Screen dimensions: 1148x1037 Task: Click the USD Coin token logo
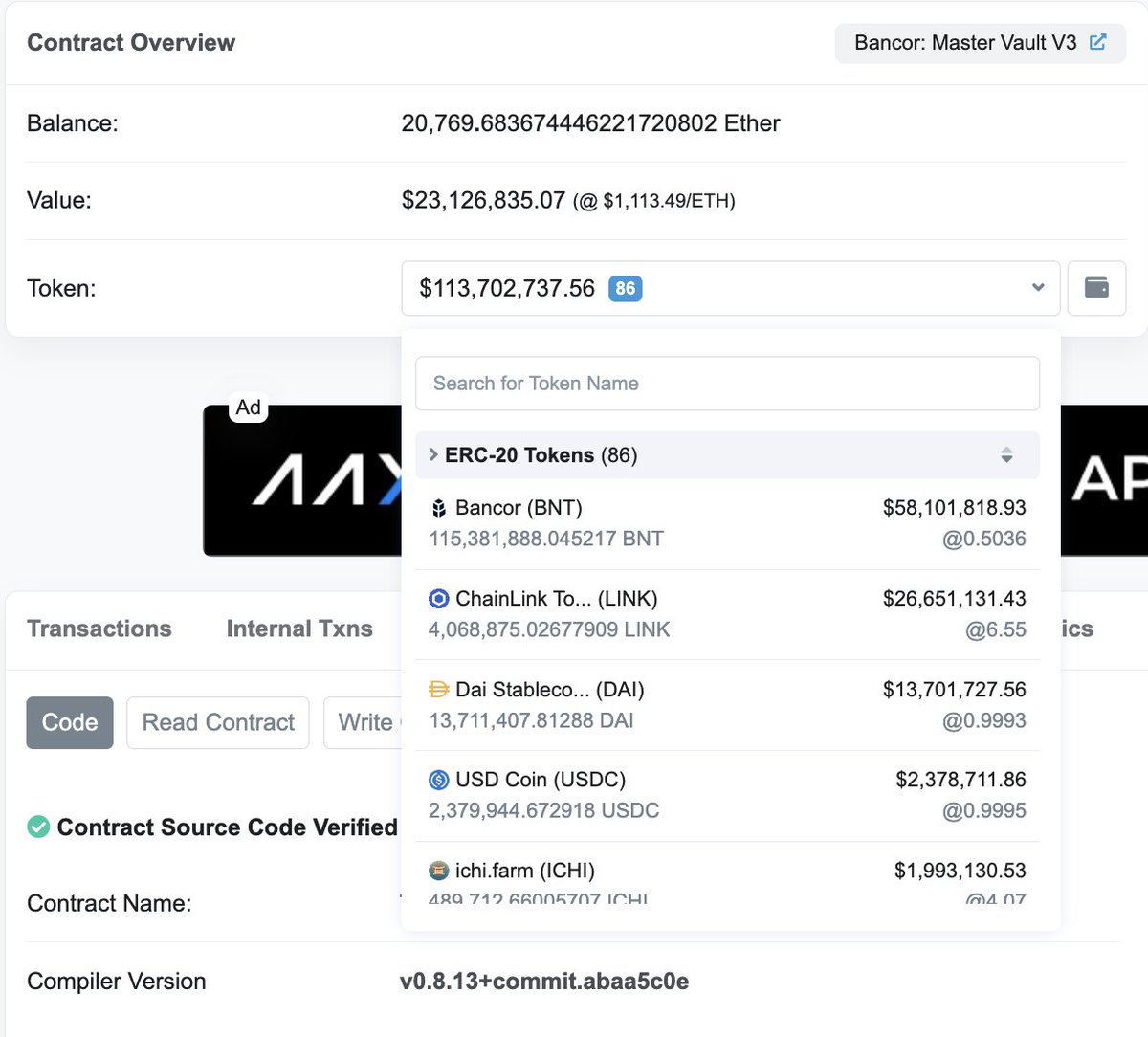[439, 780]
